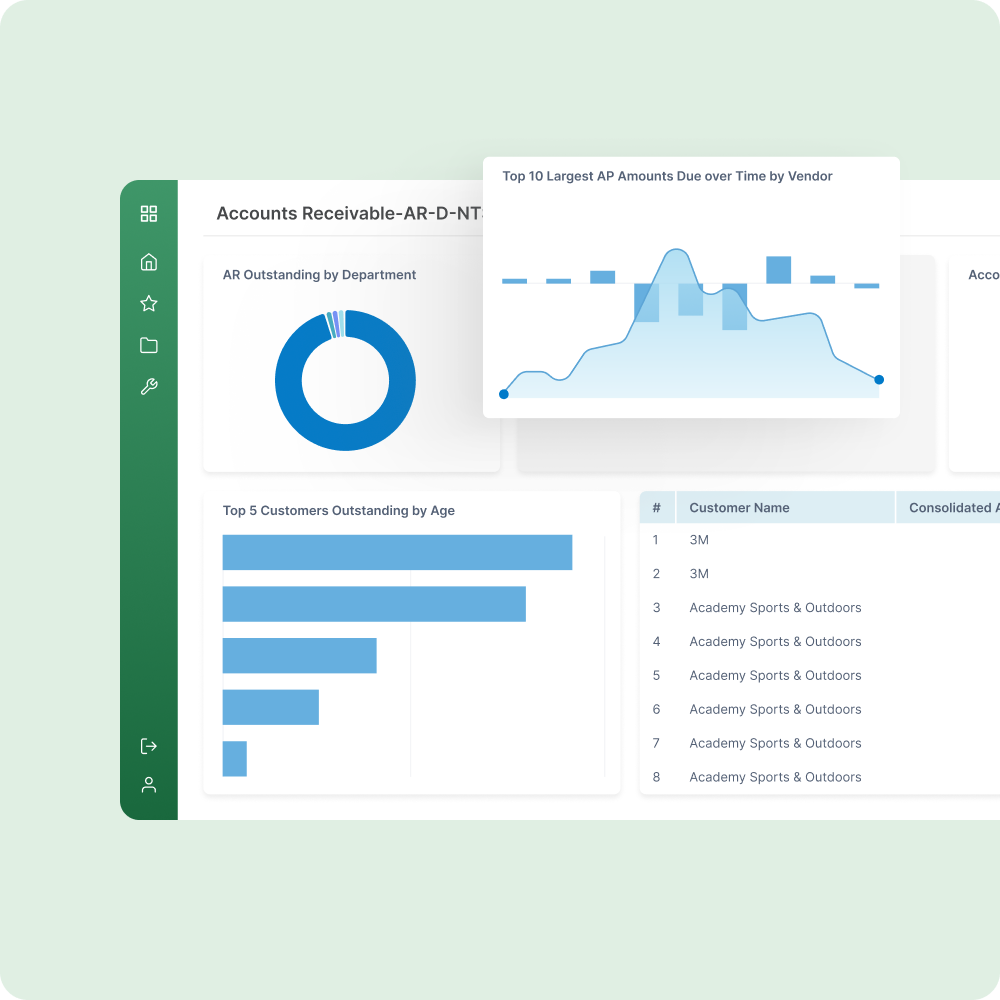Open the dashboard grid icon in sidebar
Viewport: 1000px width, 1000px height.
pyautogui.click(x=149, y=213)
